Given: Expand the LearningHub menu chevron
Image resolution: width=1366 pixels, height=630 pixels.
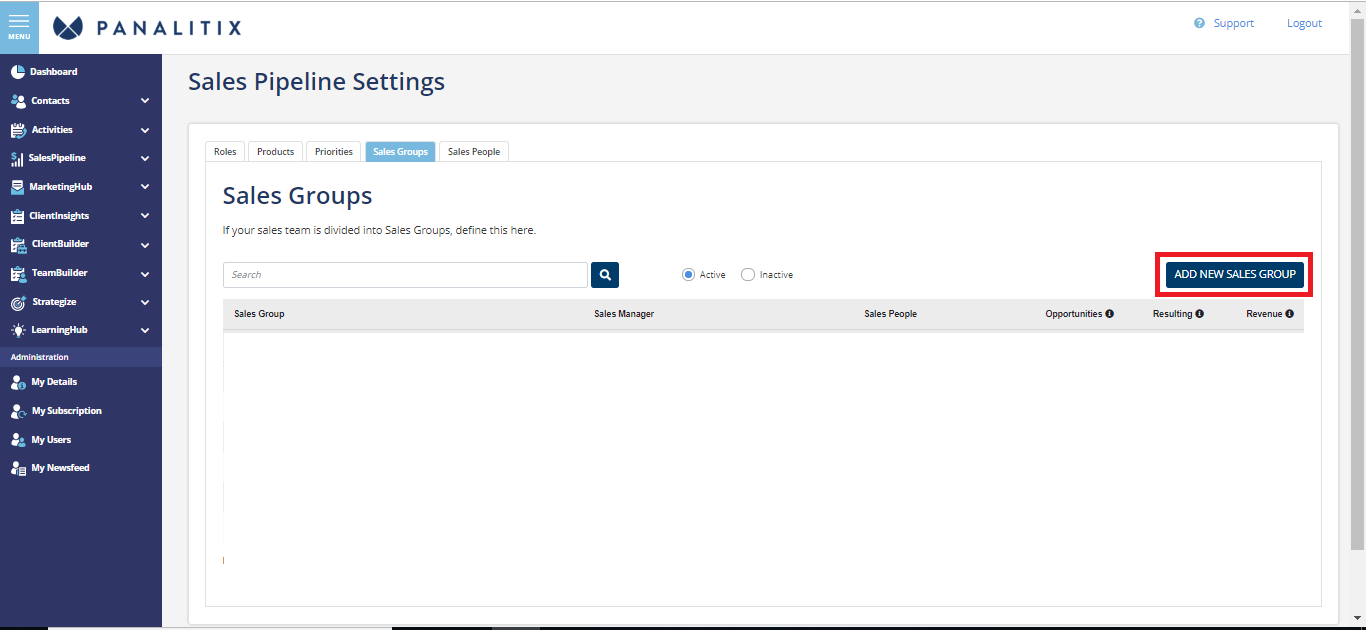Looking at the screenshot, I should coord(145,330).
